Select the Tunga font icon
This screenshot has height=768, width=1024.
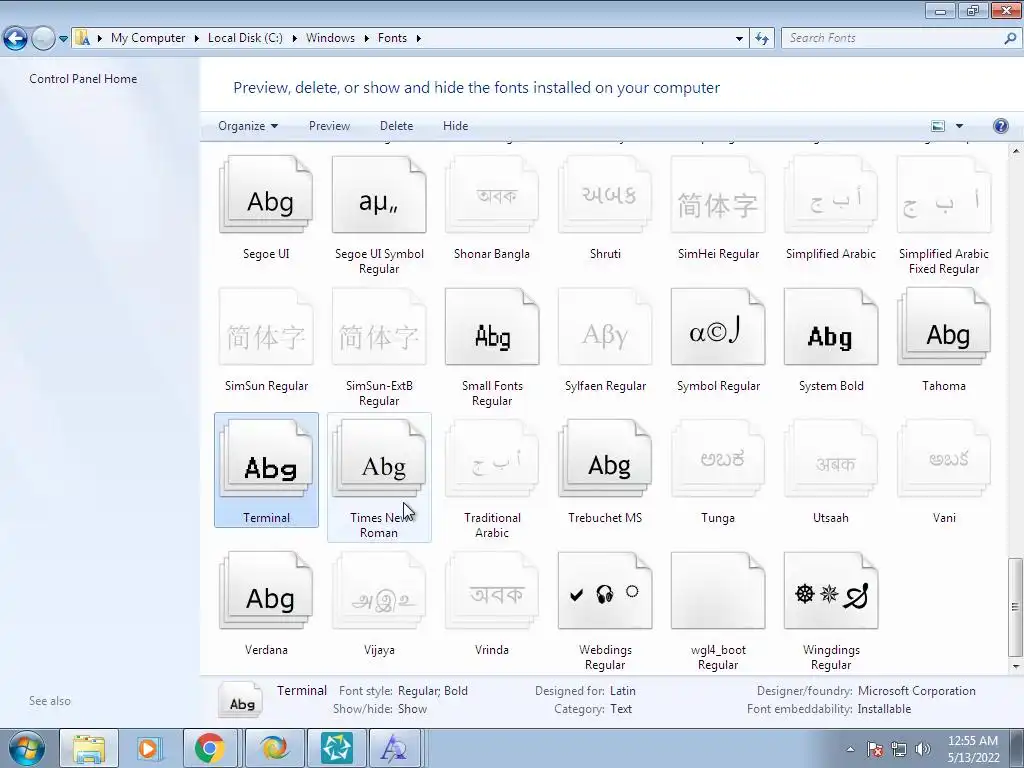click(x=718, y=458)
